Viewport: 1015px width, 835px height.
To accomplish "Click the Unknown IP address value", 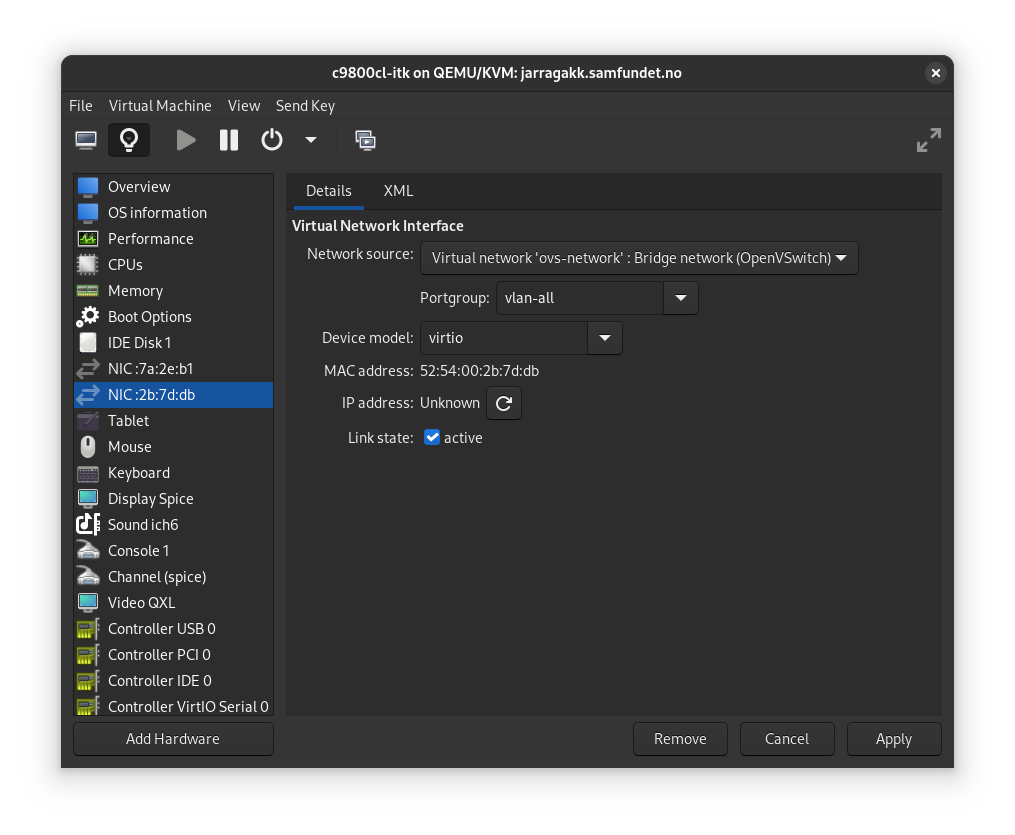I will coord(450,403).
